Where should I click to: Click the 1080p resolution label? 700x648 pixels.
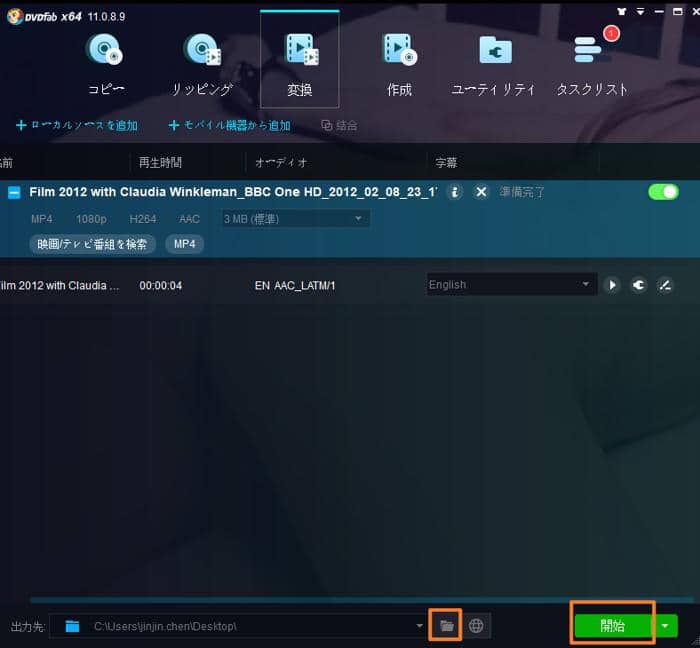[x=91, y=219]
